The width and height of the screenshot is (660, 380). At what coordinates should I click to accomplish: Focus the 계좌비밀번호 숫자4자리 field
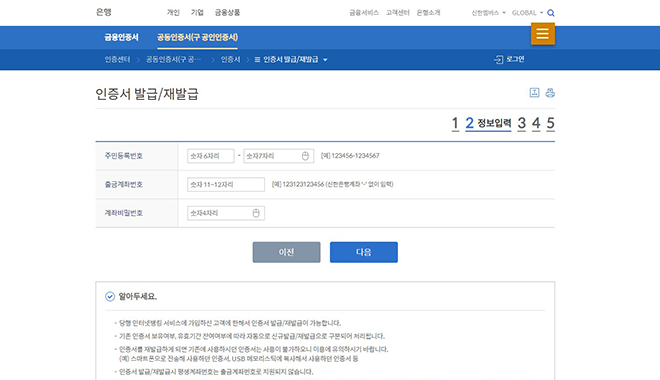click(x=226, y=213)
